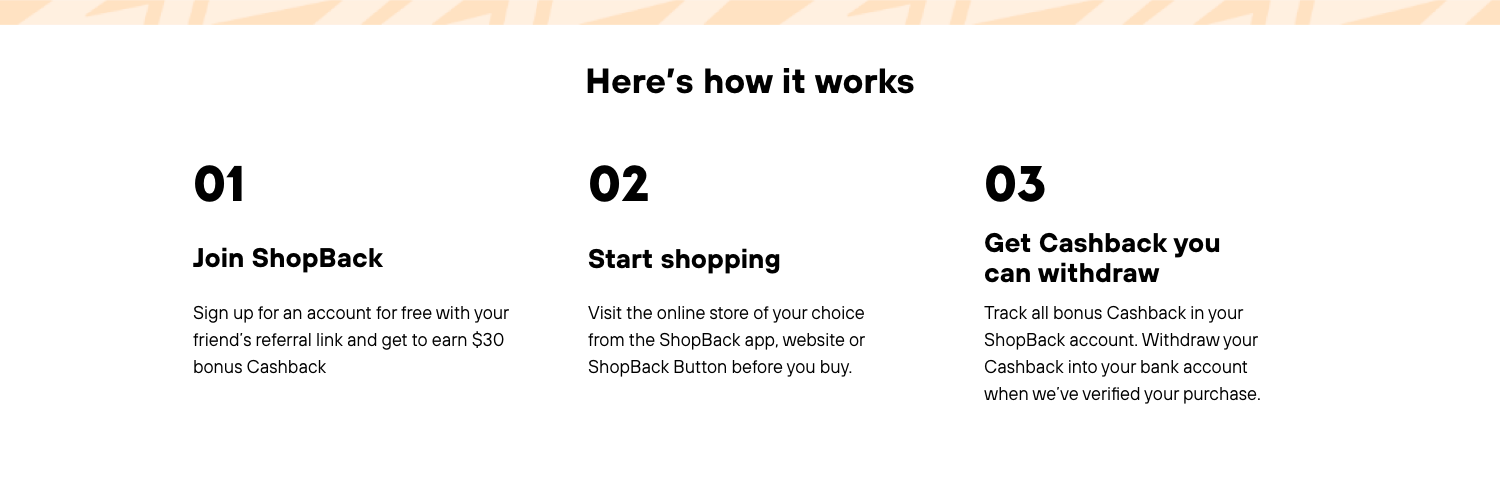Select the step number 02
This screenshot has height=500, width=1500.
618,184
